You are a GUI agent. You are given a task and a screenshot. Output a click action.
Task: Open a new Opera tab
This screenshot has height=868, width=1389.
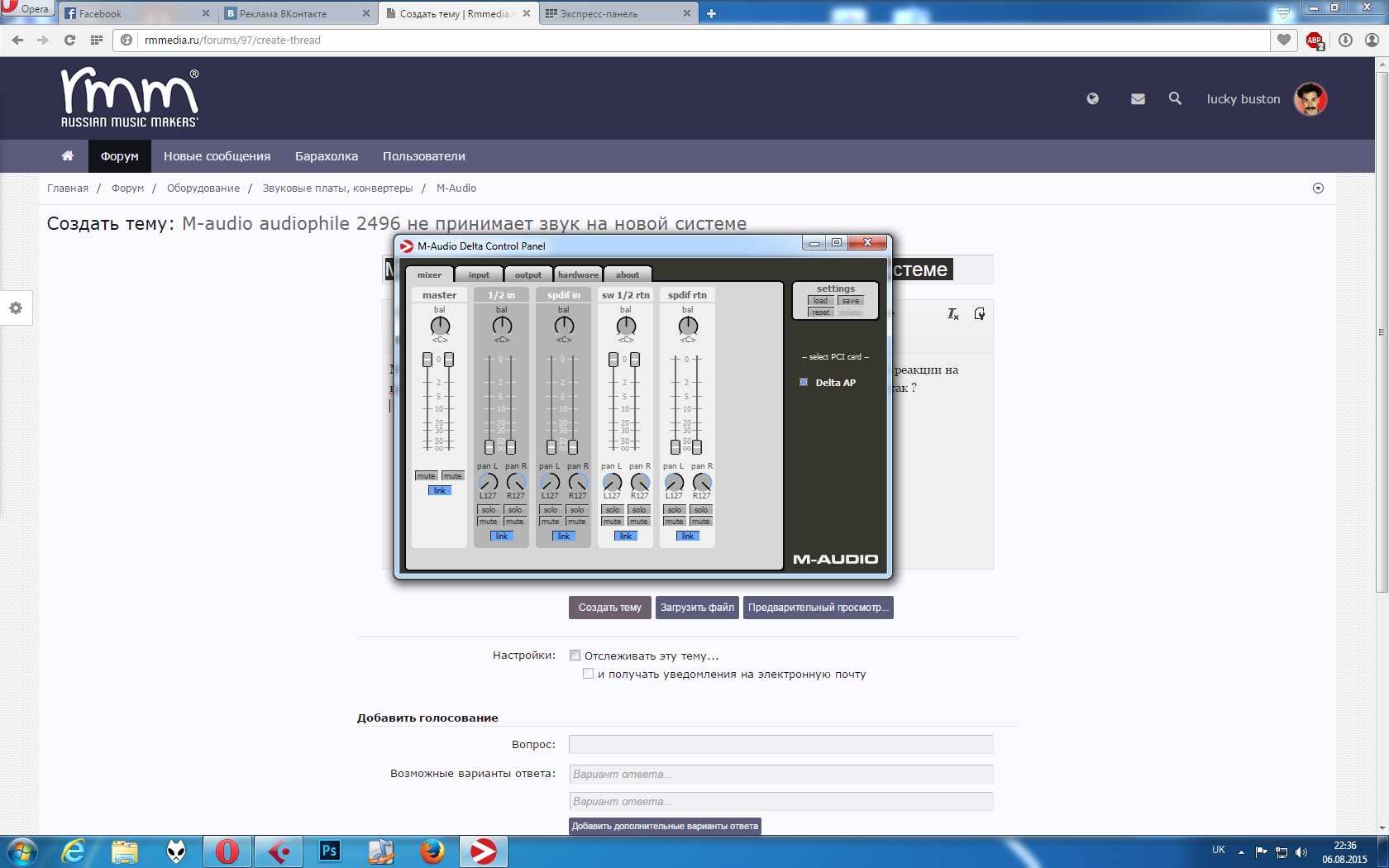coord(711,13)
